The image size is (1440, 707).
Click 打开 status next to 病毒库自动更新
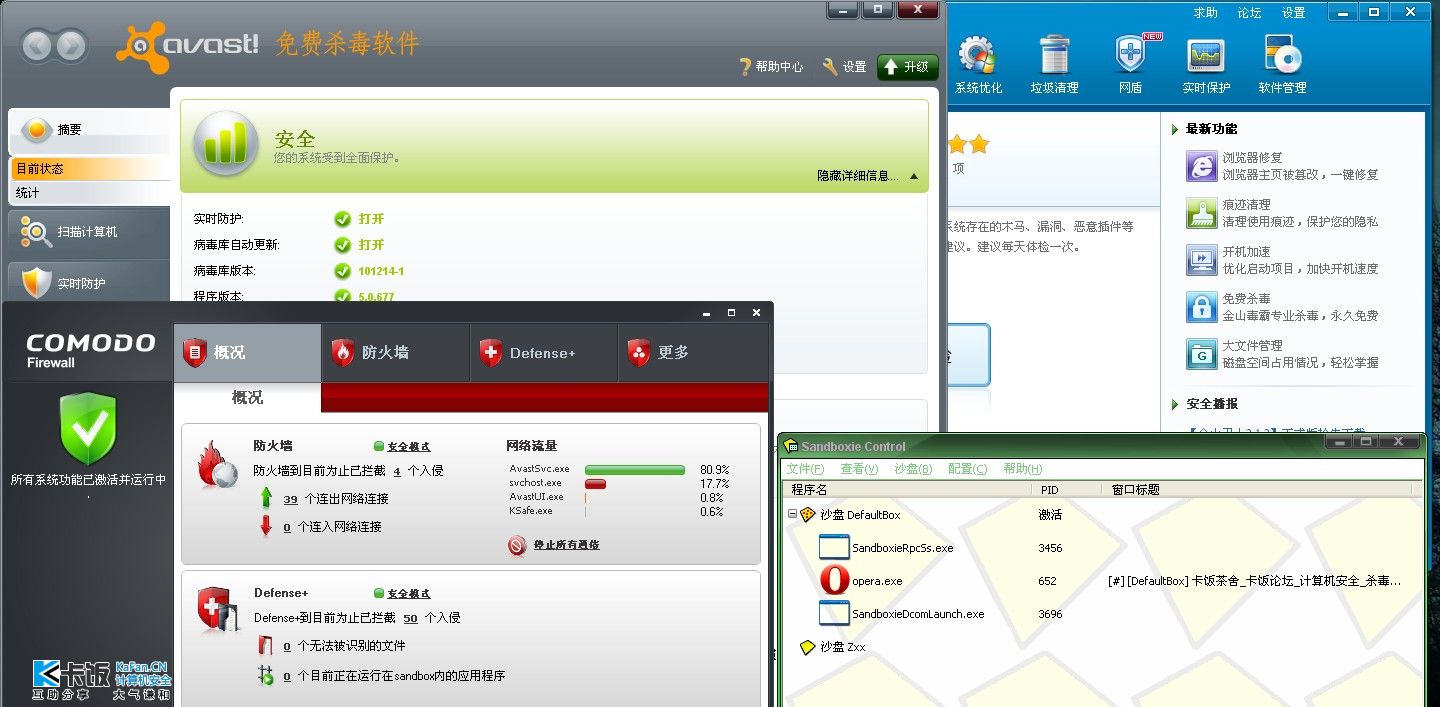(371, 245)
